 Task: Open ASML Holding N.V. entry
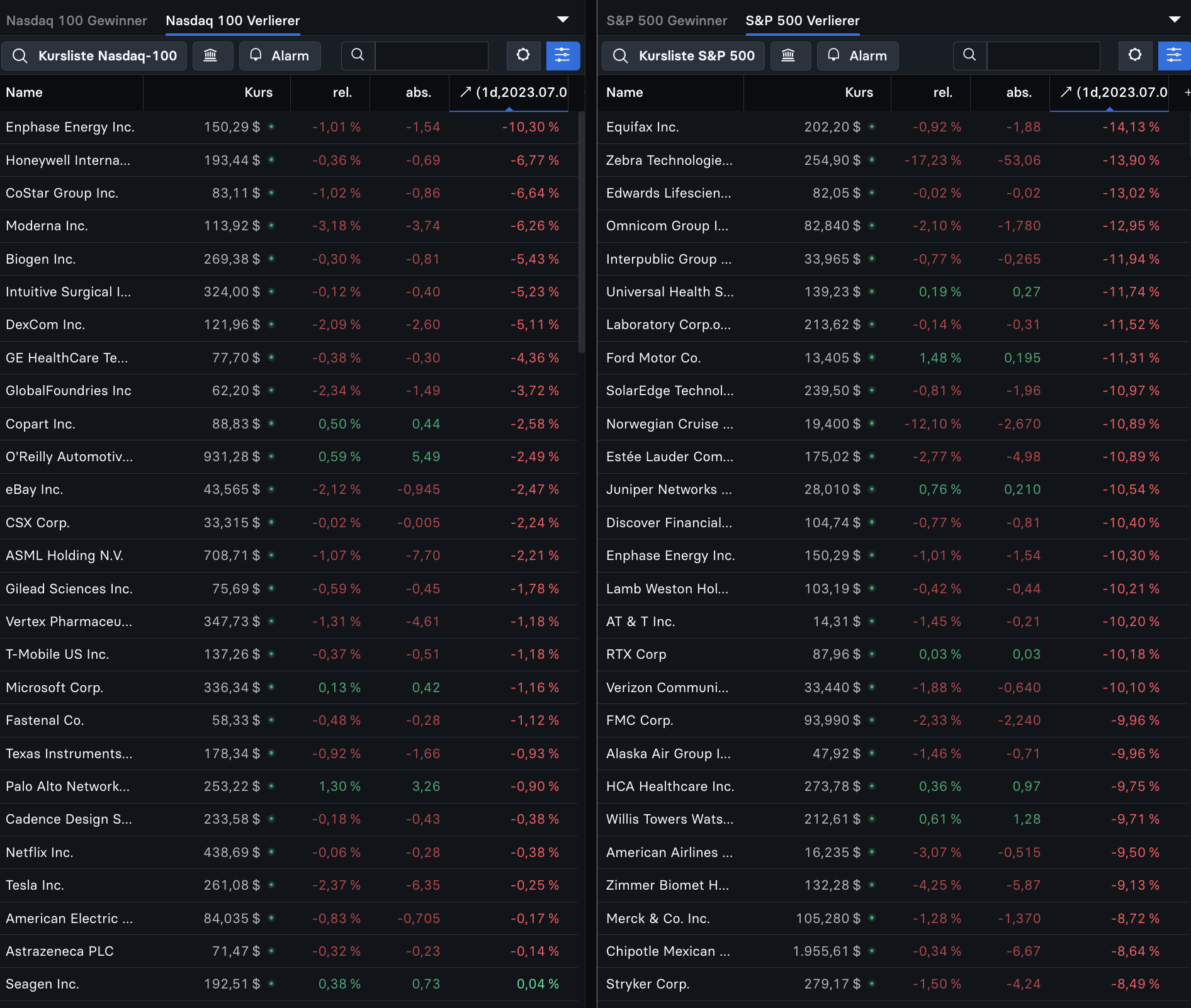pyautogui.click(x=289, y=556)
